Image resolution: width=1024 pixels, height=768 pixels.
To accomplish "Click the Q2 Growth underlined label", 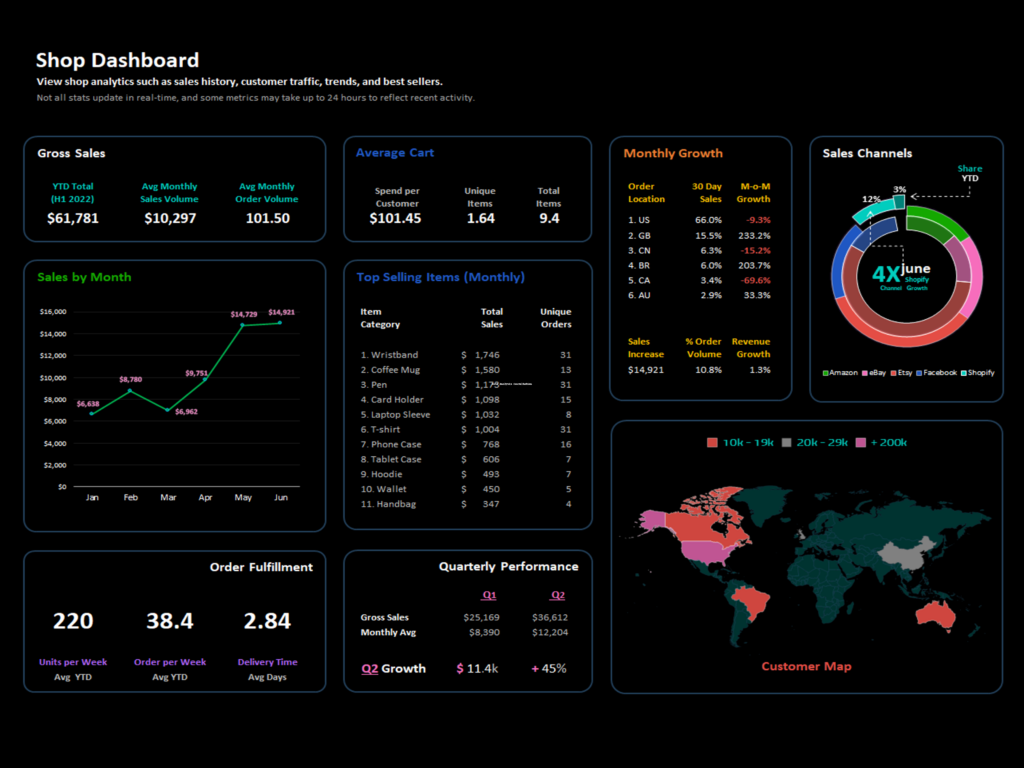I will coord(393,669).
